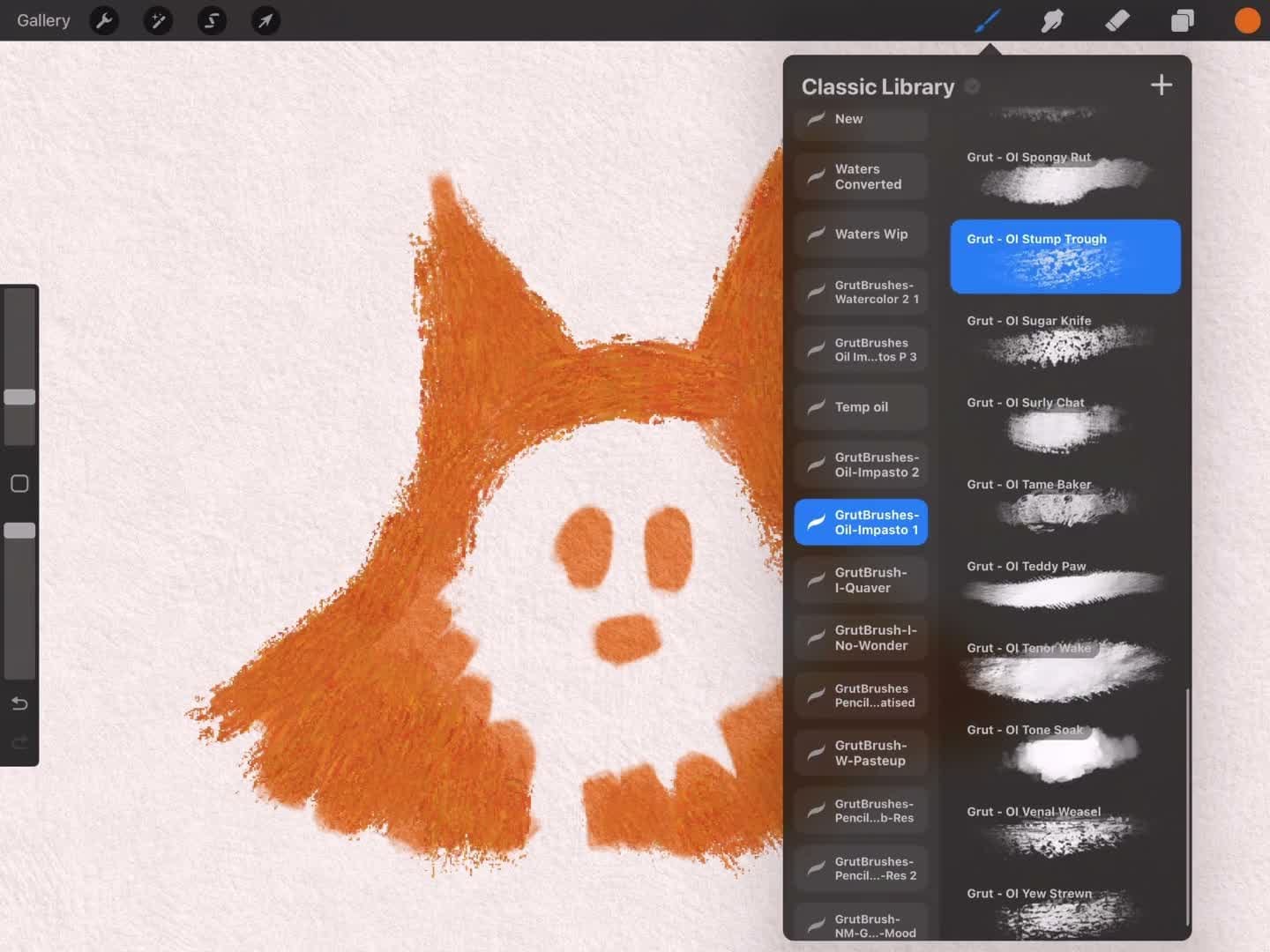Image resolution: width=1270 pixels, height=952 pixels.
Task: Tap the undo arrow
Action: pyautogui.click(x=19, y=703)
